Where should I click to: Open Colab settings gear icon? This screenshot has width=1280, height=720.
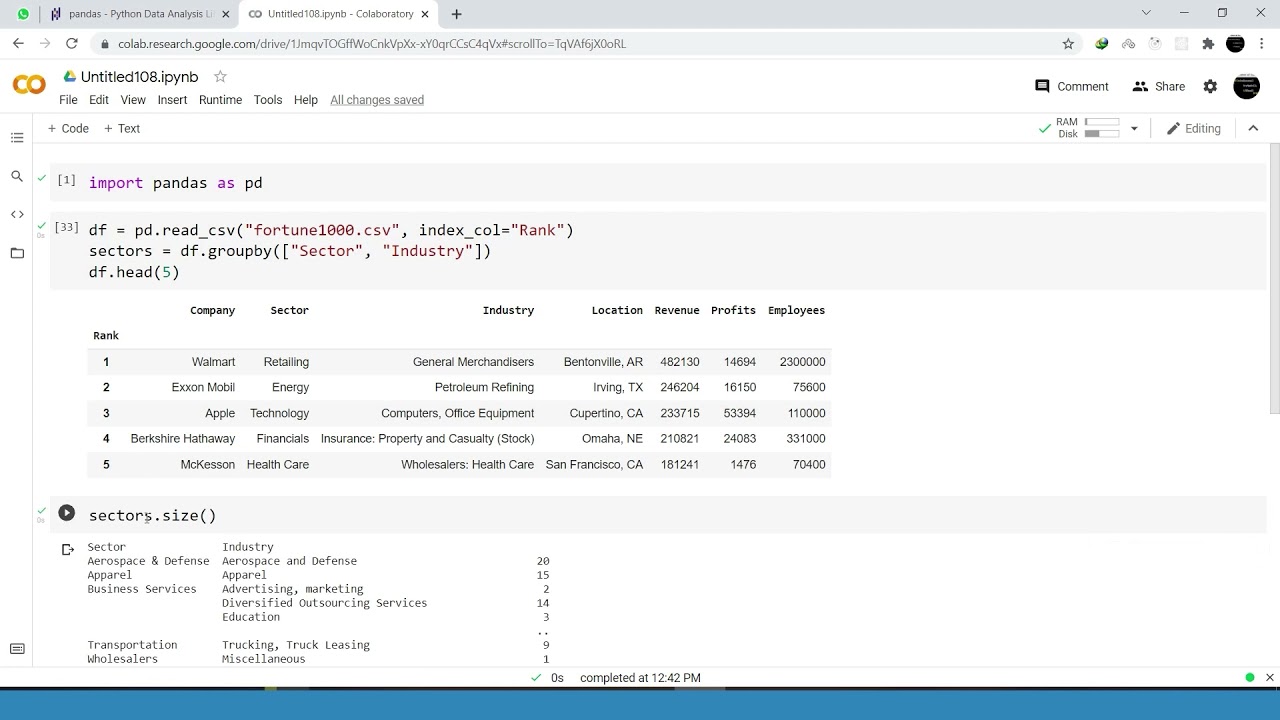[x=1210, y=87]
